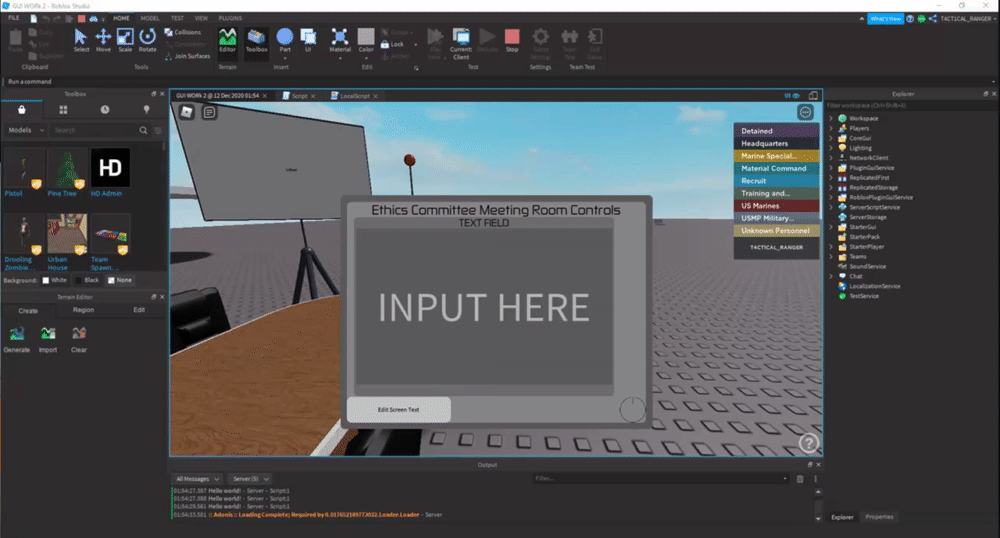Expand the Chat tree node
Screen dimensions: 1000x538
(830, 276)
